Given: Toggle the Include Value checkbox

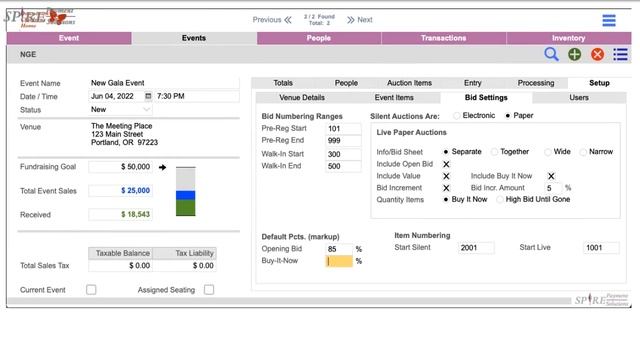Looking at the screenshot, I should click(x=446, y=176).
